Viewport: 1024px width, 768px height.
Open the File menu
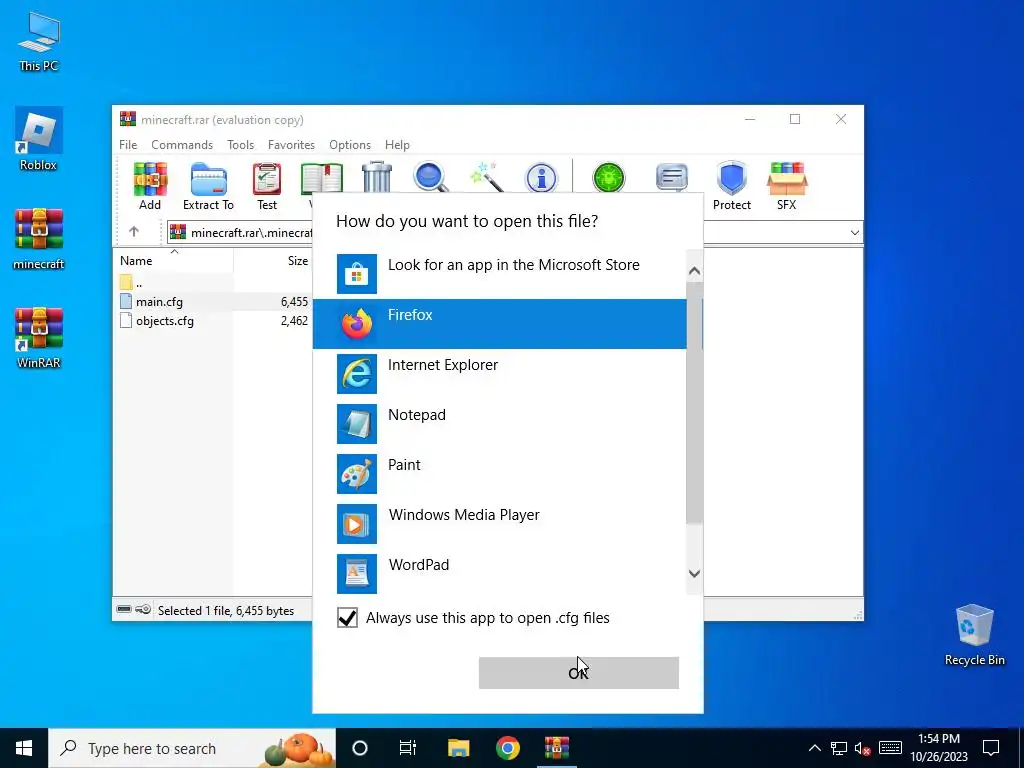[x=128, y=144]
